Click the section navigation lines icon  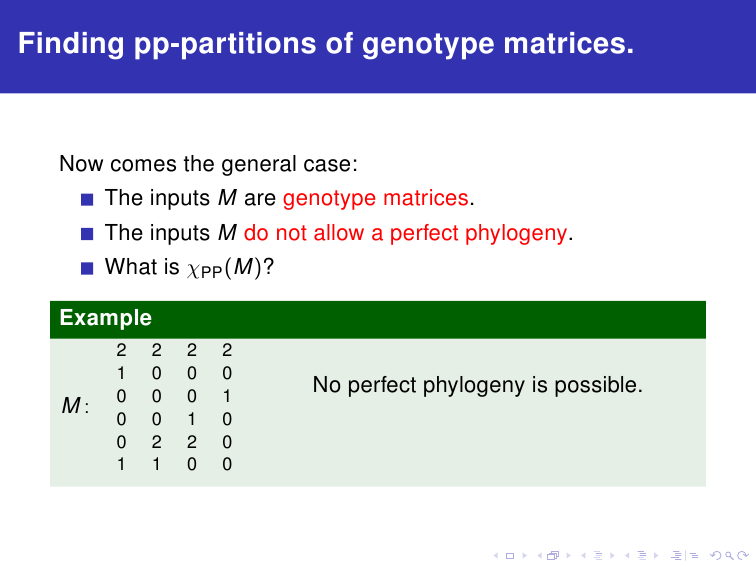pos(642,556)
